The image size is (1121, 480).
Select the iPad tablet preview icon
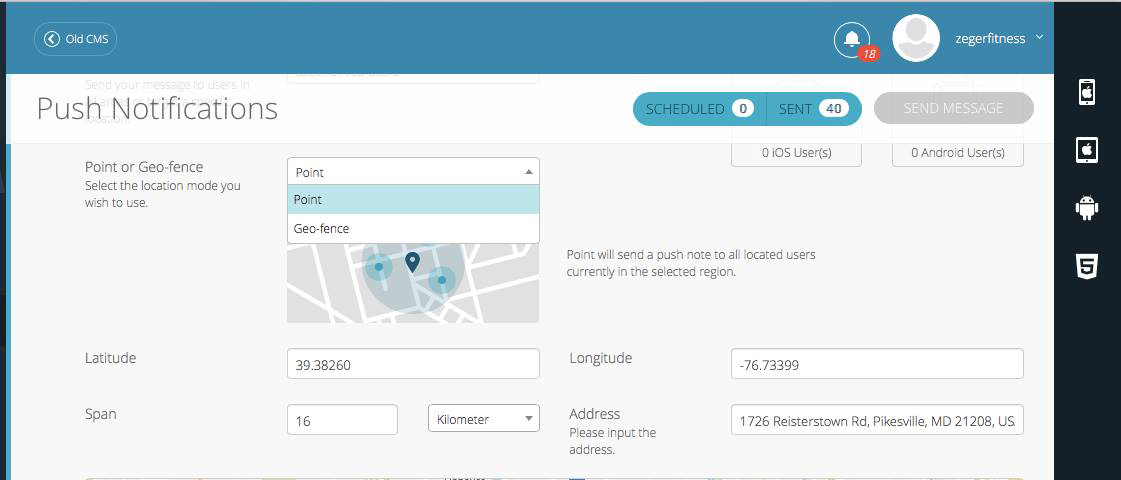(x=1086, y=150)
